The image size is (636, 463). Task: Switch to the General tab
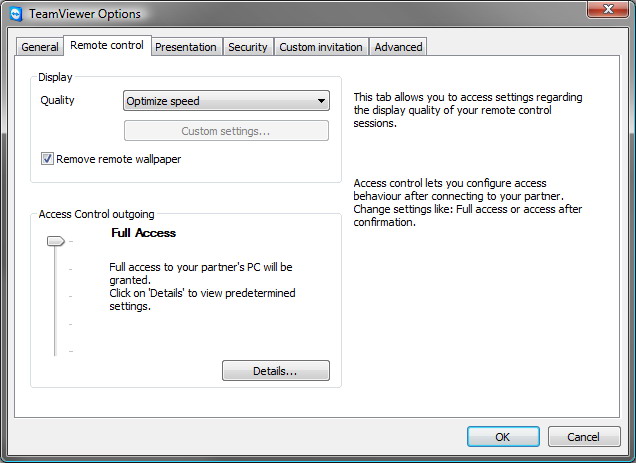pyautogui.click(x=40, y=47)
